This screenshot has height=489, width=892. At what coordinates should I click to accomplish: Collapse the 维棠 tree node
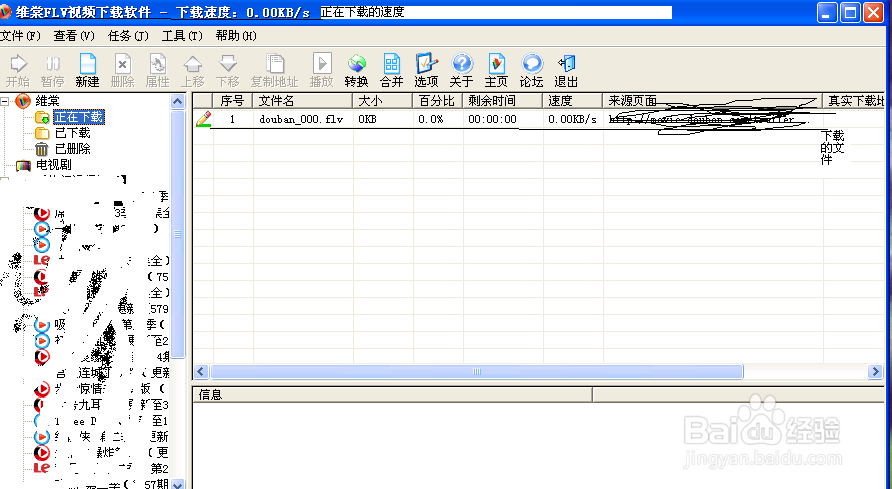tap(5, 102)
